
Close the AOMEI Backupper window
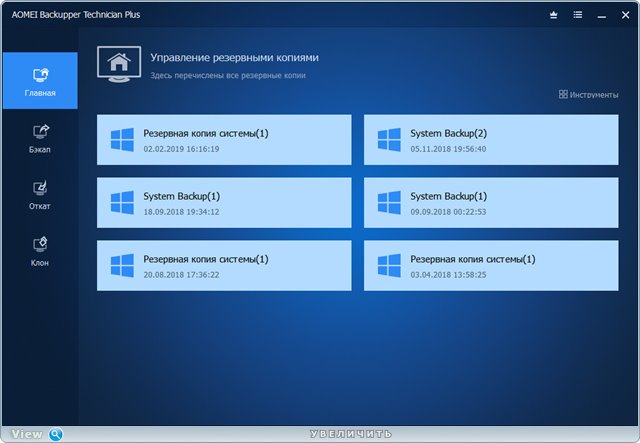click(625, 15)
